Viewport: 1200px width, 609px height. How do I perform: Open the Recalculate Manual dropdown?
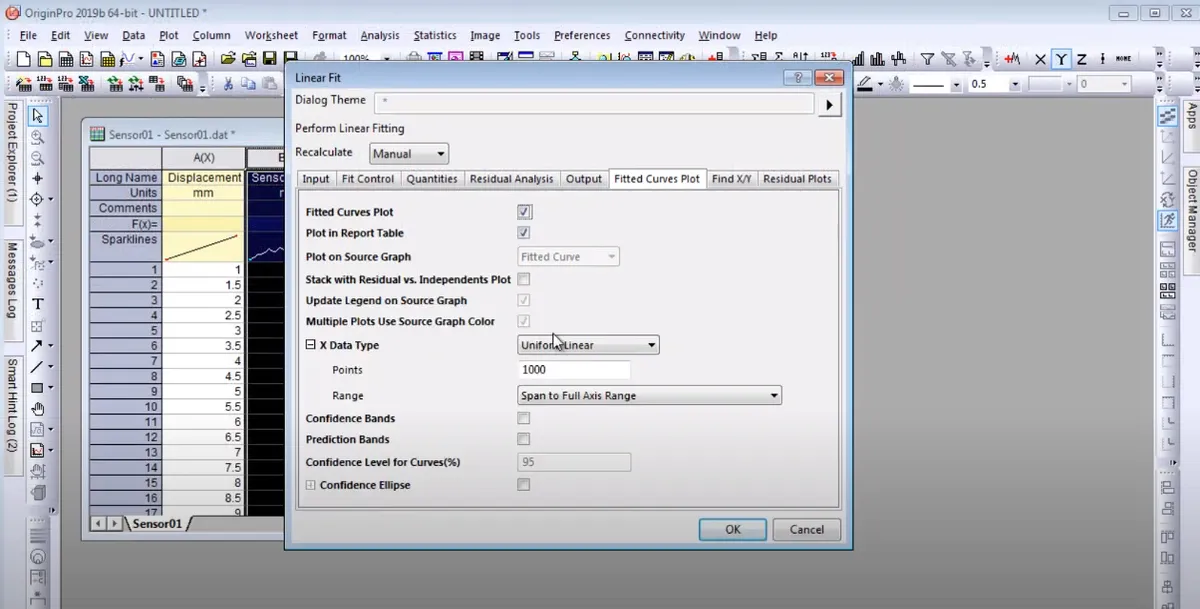pyautogui.click(x=409, y=154)
